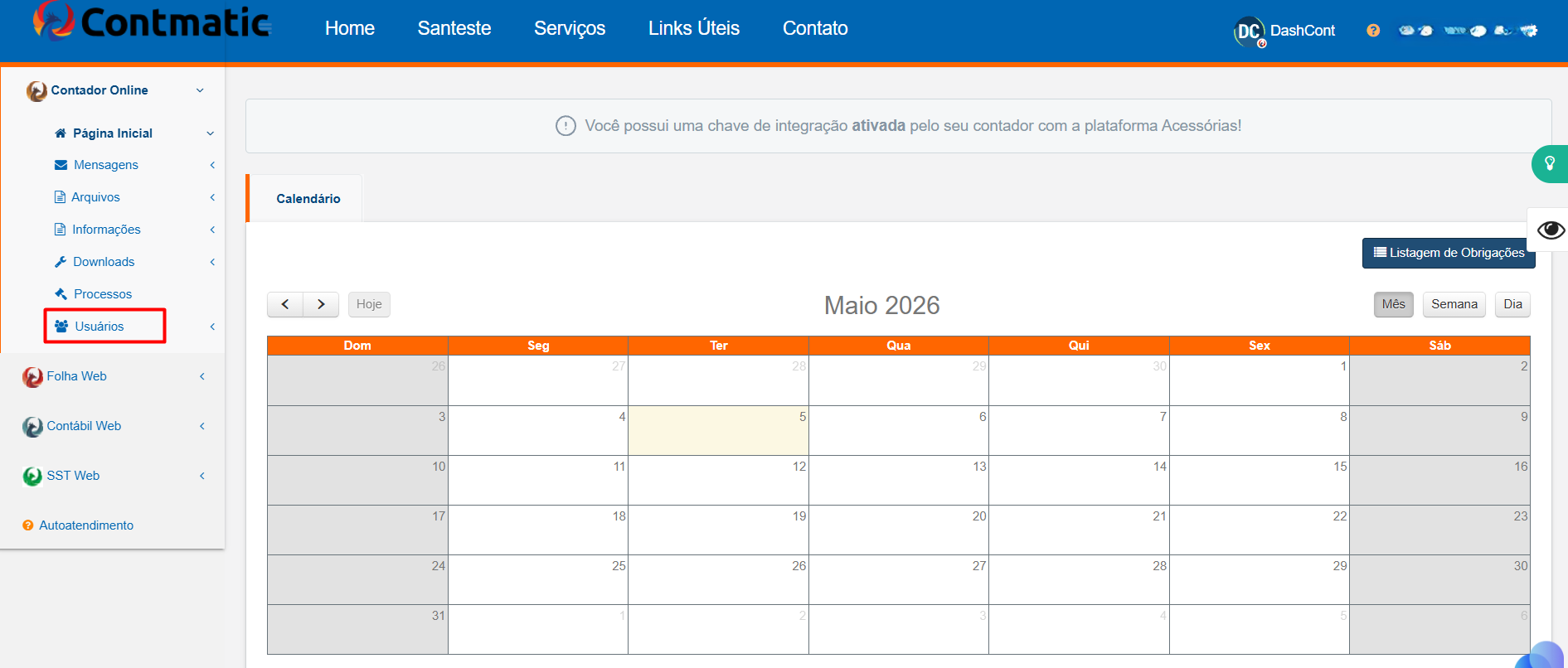
Task: Click the Folha Web red phoenix icon
Action: click(32, 377)
